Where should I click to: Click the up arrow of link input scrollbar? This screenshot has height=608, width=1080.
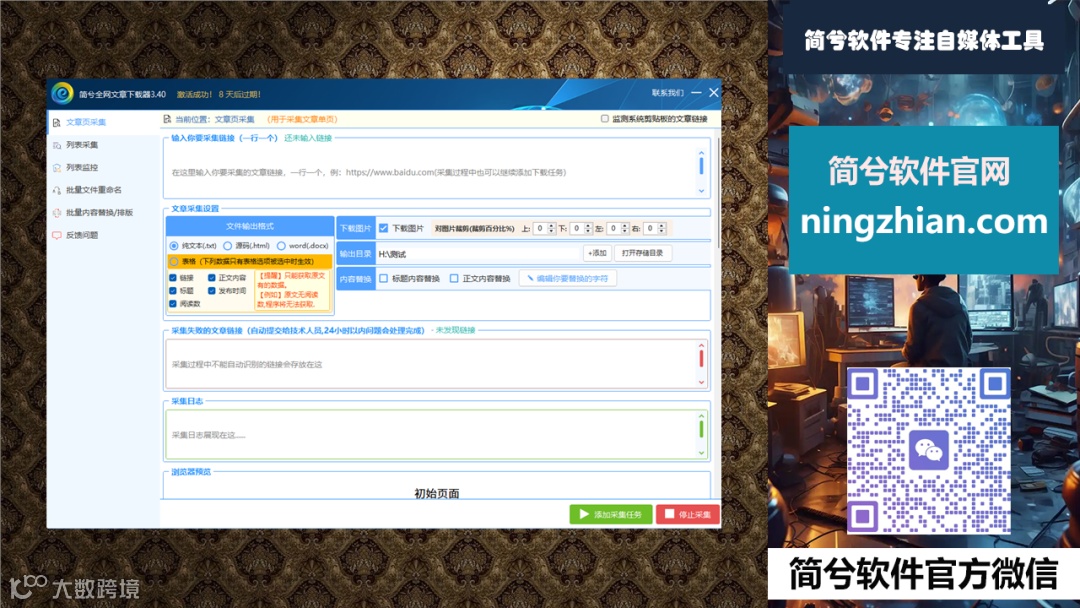701,153
